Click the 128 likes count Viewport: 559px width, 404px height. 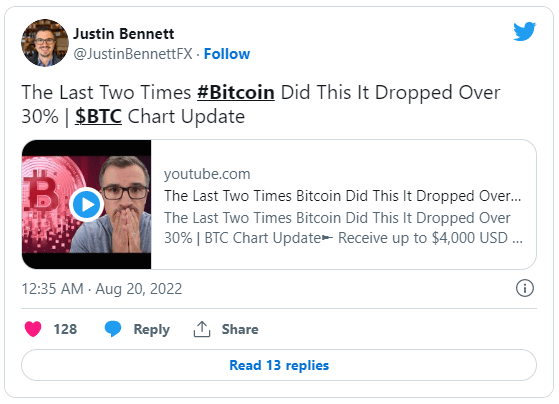[x=65, y=329]
